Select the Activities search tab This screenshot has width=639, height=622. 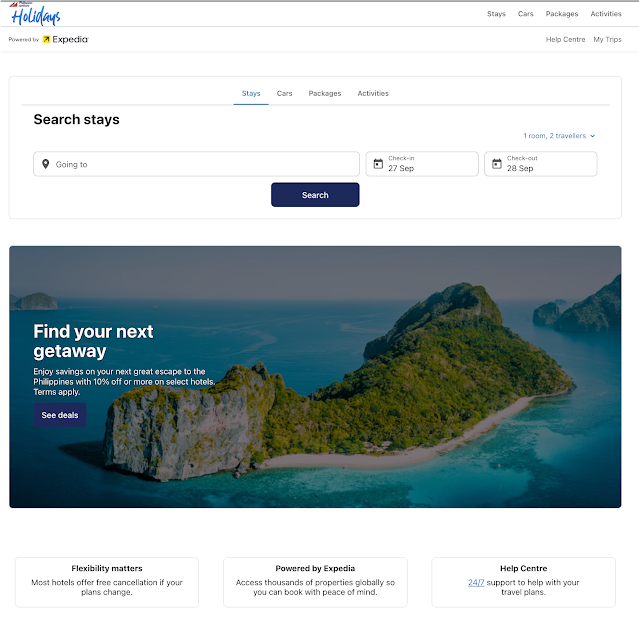pos(373,93)
